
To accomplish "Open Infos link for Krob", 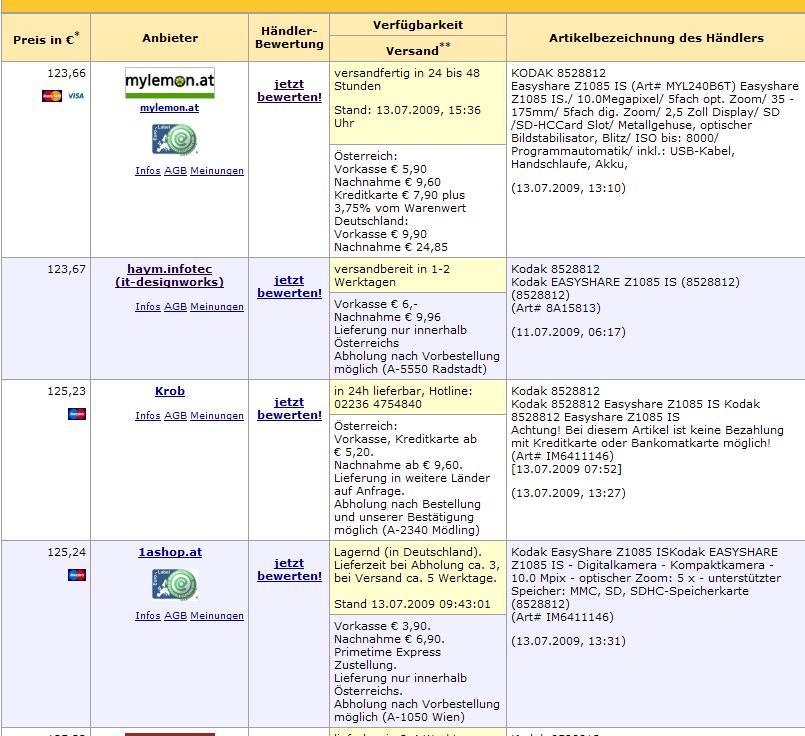I will tap(148, 416).
